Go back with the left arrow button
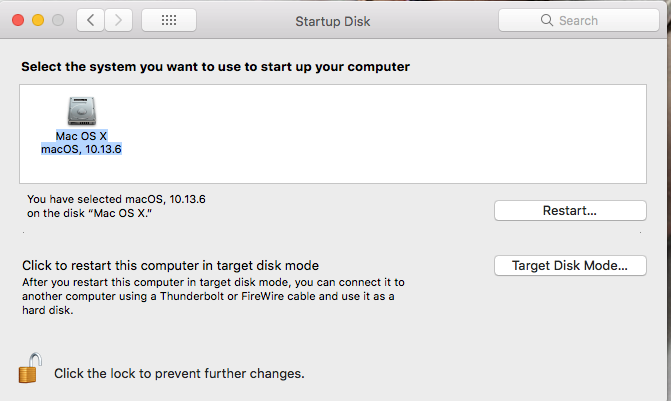The height and width of the screenshot is (401, 671). tap(90, 20)
